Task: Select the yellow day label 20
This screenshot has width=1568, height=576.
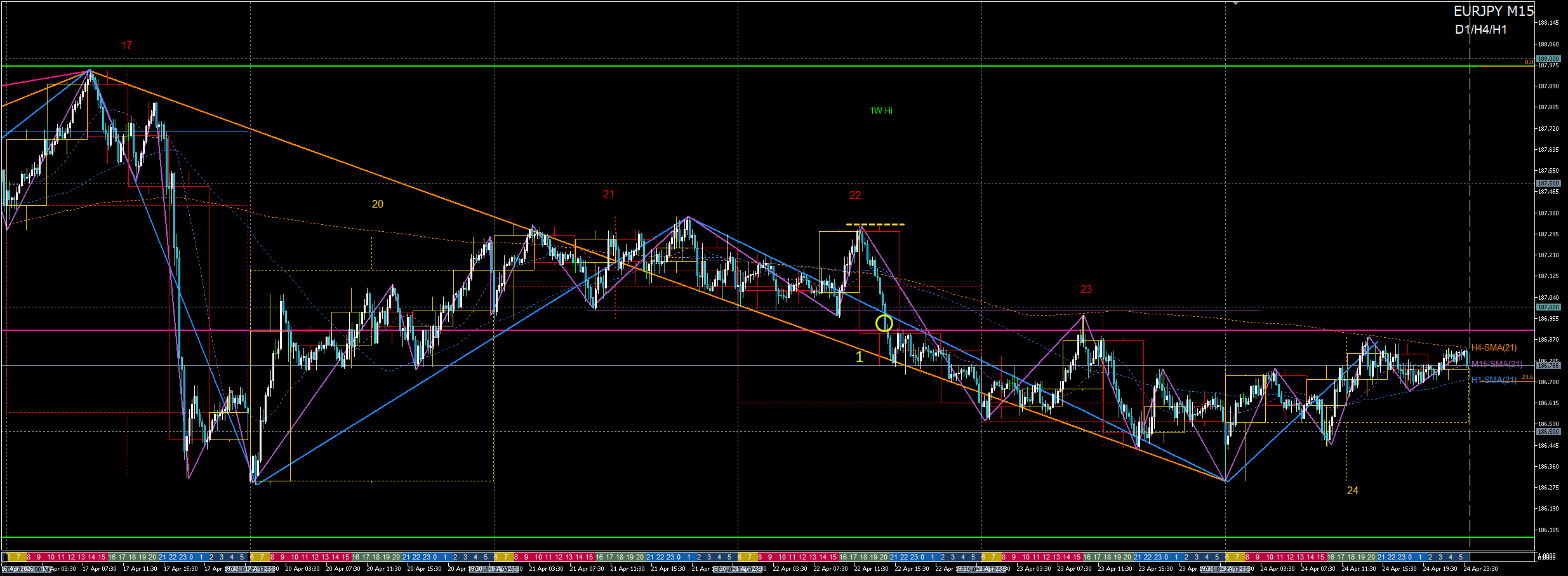Action: [x=377, y=204]
